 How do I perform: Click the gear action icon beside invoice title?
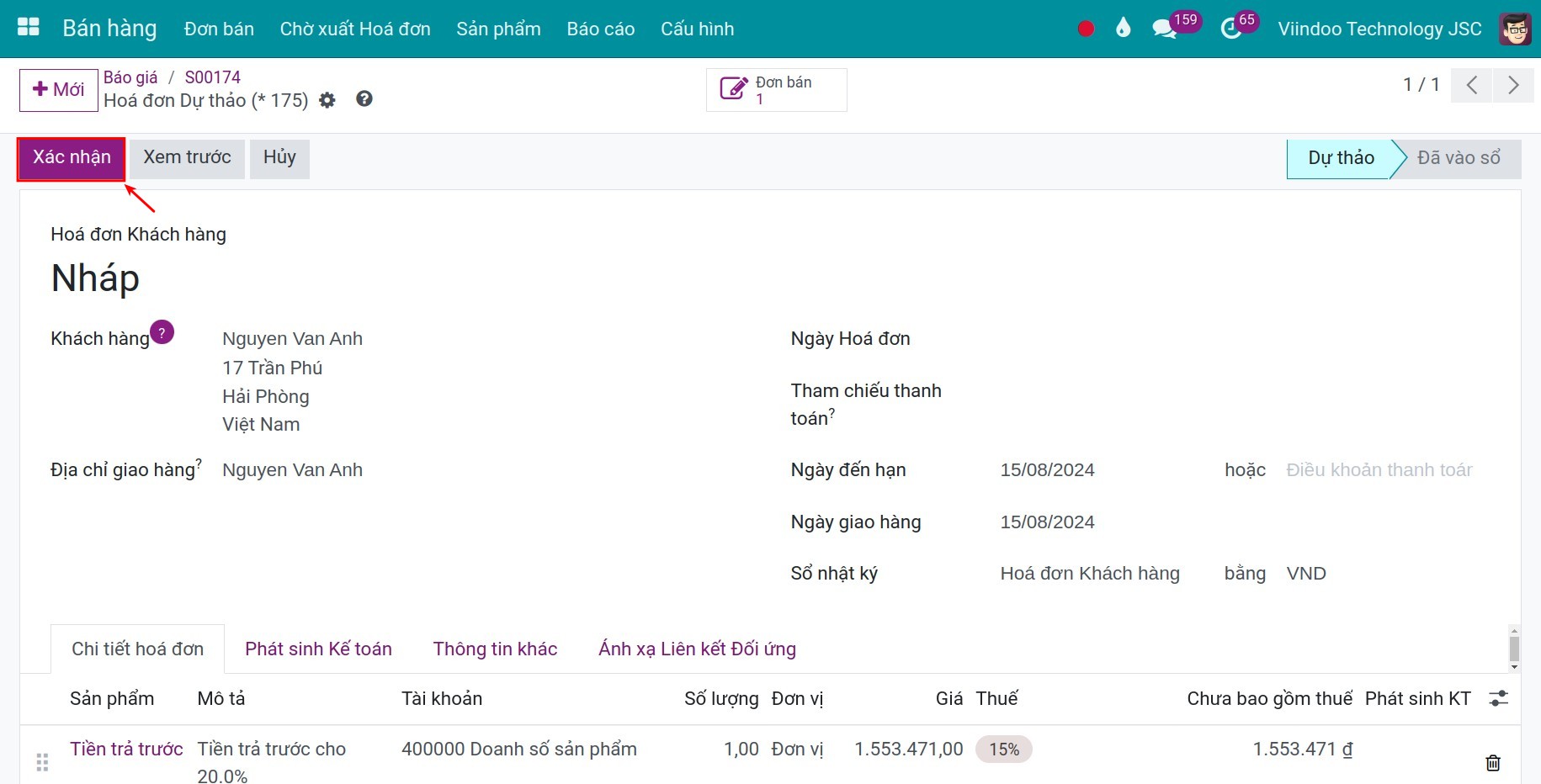coord(327,100)
